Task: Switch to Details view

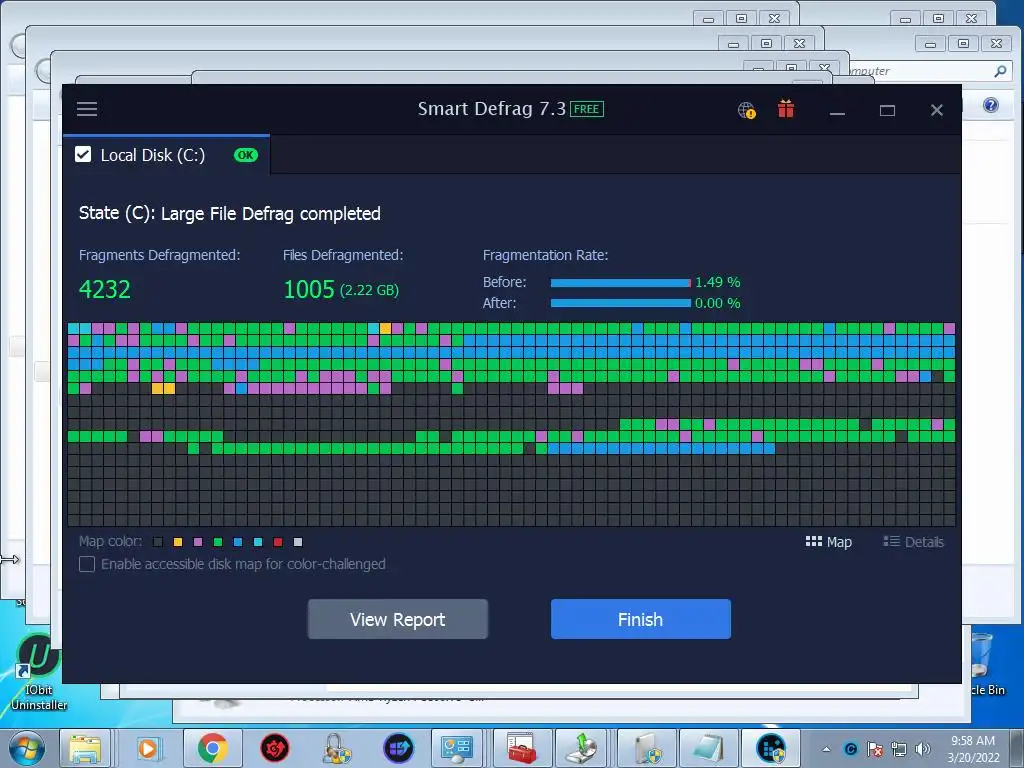Action: click(914, 542)
